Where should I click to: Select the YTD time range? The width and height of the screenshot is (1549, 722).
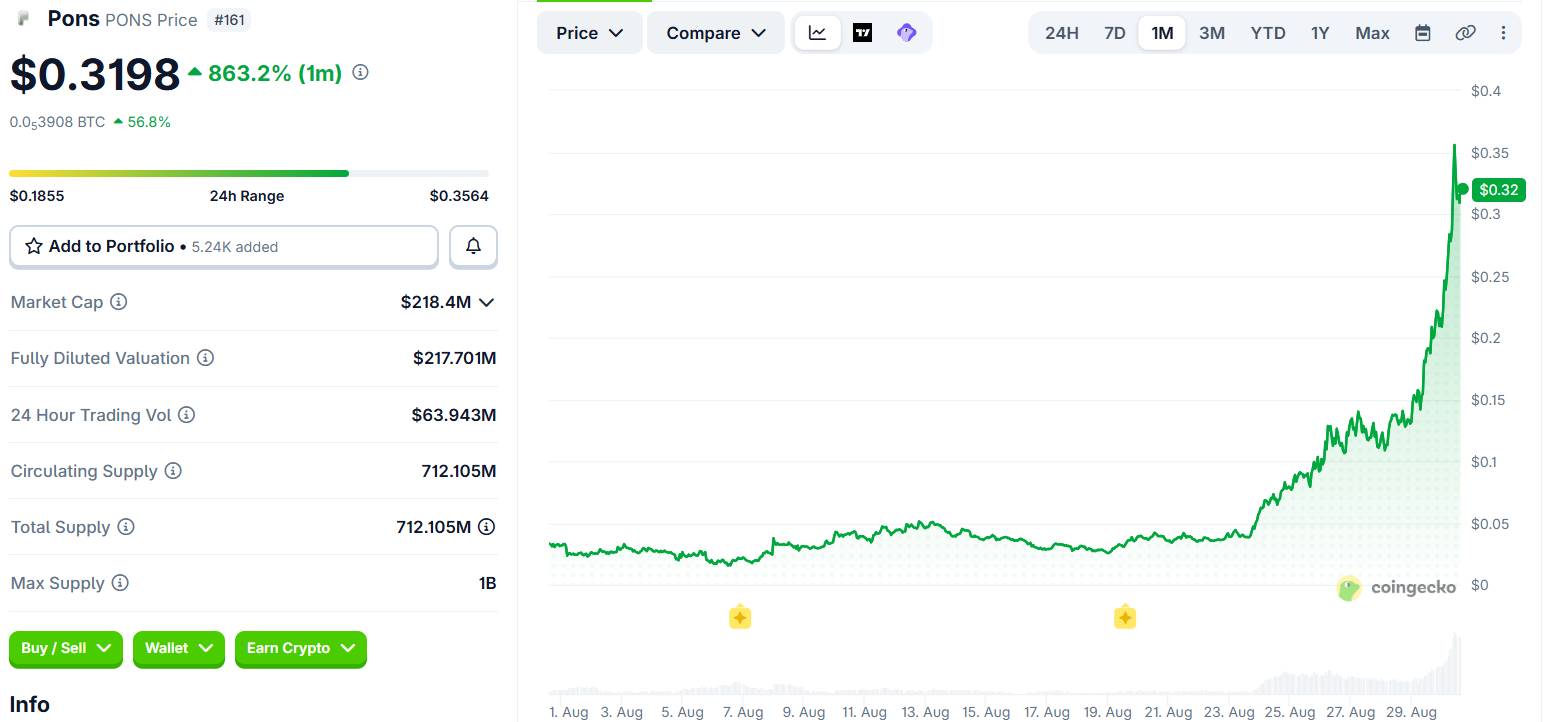pyautogui.click(x=1268, y=33)
